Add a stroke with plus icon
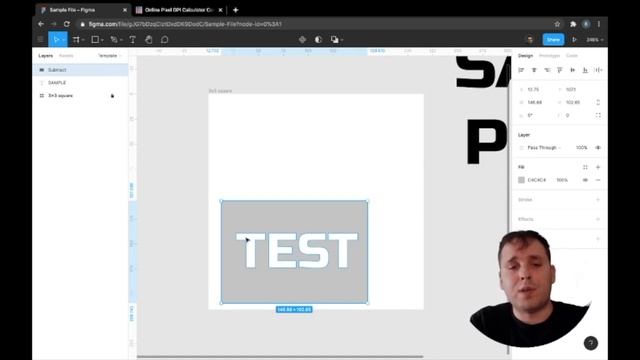Viewport: 640px width, 360px height. pyautogui.click(x=598, y=200)
